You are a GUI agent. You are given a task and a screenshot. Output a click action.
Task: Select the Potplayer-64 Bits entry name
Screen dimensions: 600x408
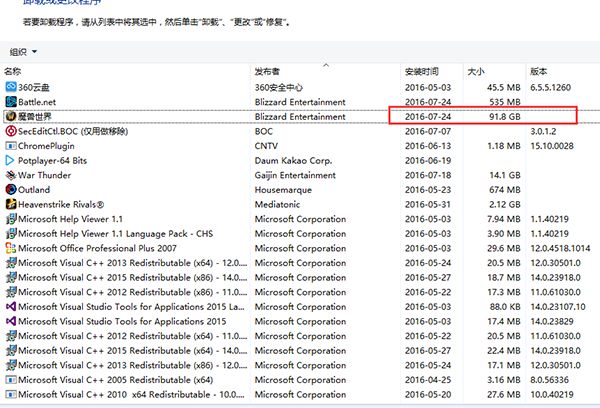coord(52,160)
